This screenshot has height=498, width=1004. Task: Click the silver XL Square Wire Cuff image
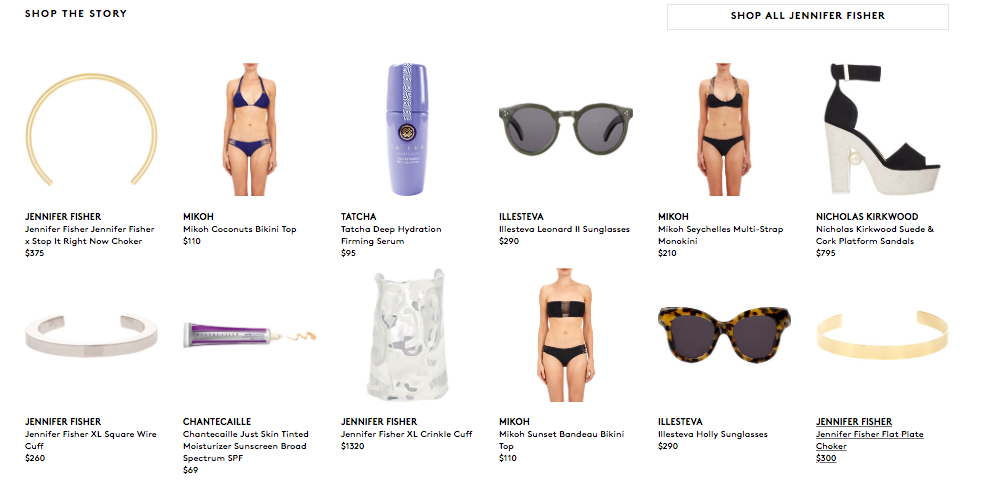(92, 335)
